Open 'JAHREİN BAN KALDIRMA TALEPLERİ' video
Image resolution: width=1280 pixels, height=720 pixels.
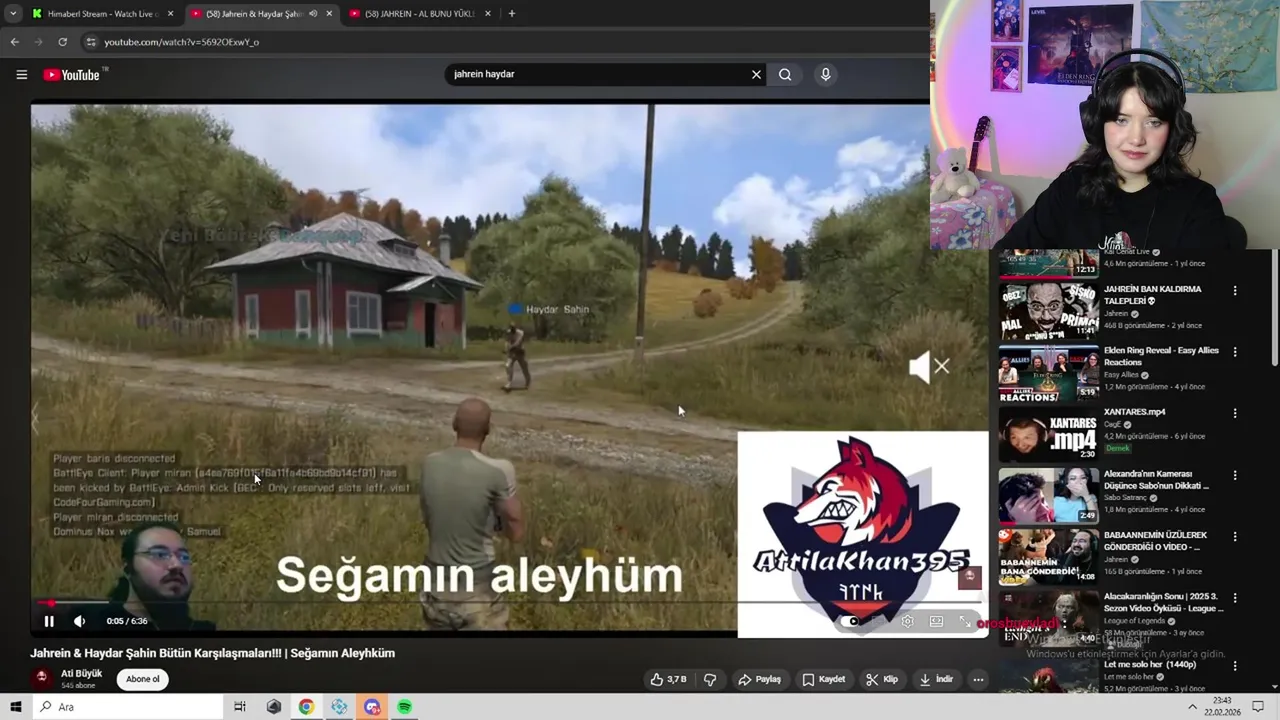click(1152, 295)
